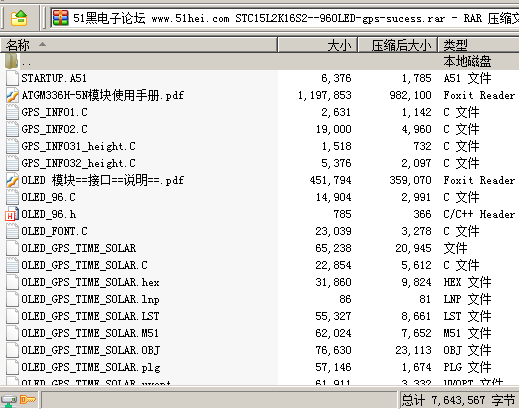Select the parent folder '..' icon
The width and height of the screenshot is (519, 409).
[12, 61]
